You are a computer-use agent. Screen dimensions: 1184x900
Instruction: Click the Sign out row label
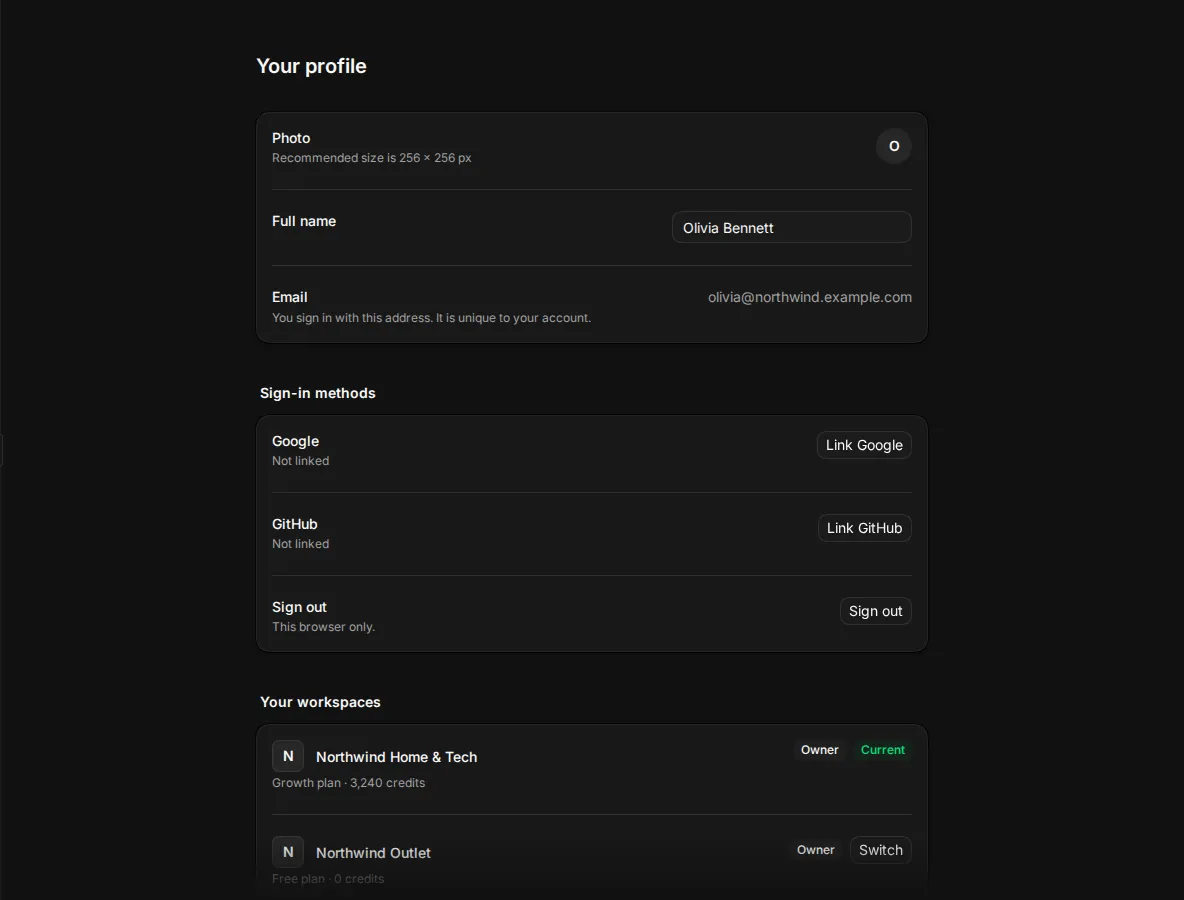coord(299,607)
